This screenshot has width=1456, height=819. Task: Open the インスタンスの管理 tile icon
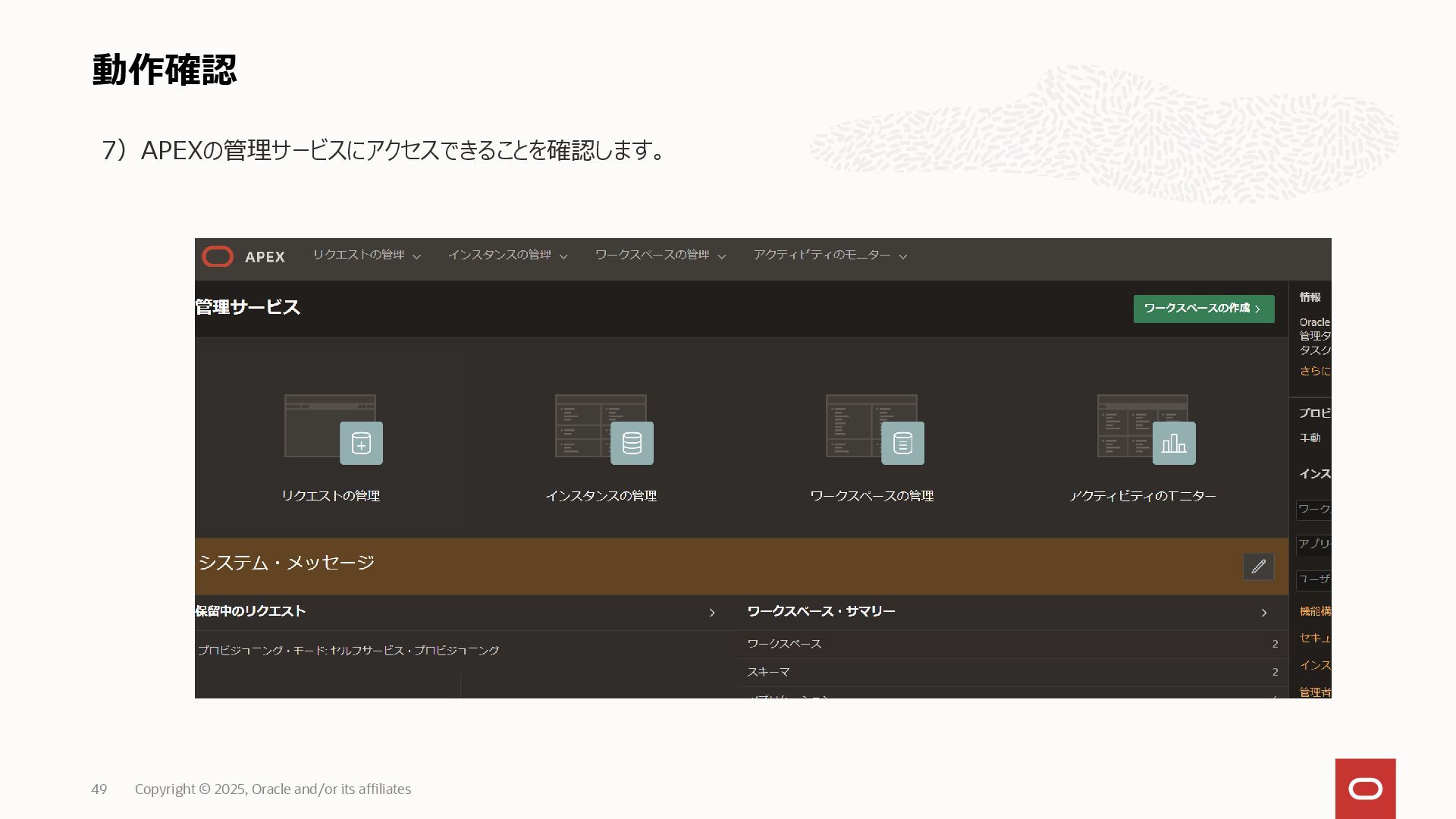[604, 429]
